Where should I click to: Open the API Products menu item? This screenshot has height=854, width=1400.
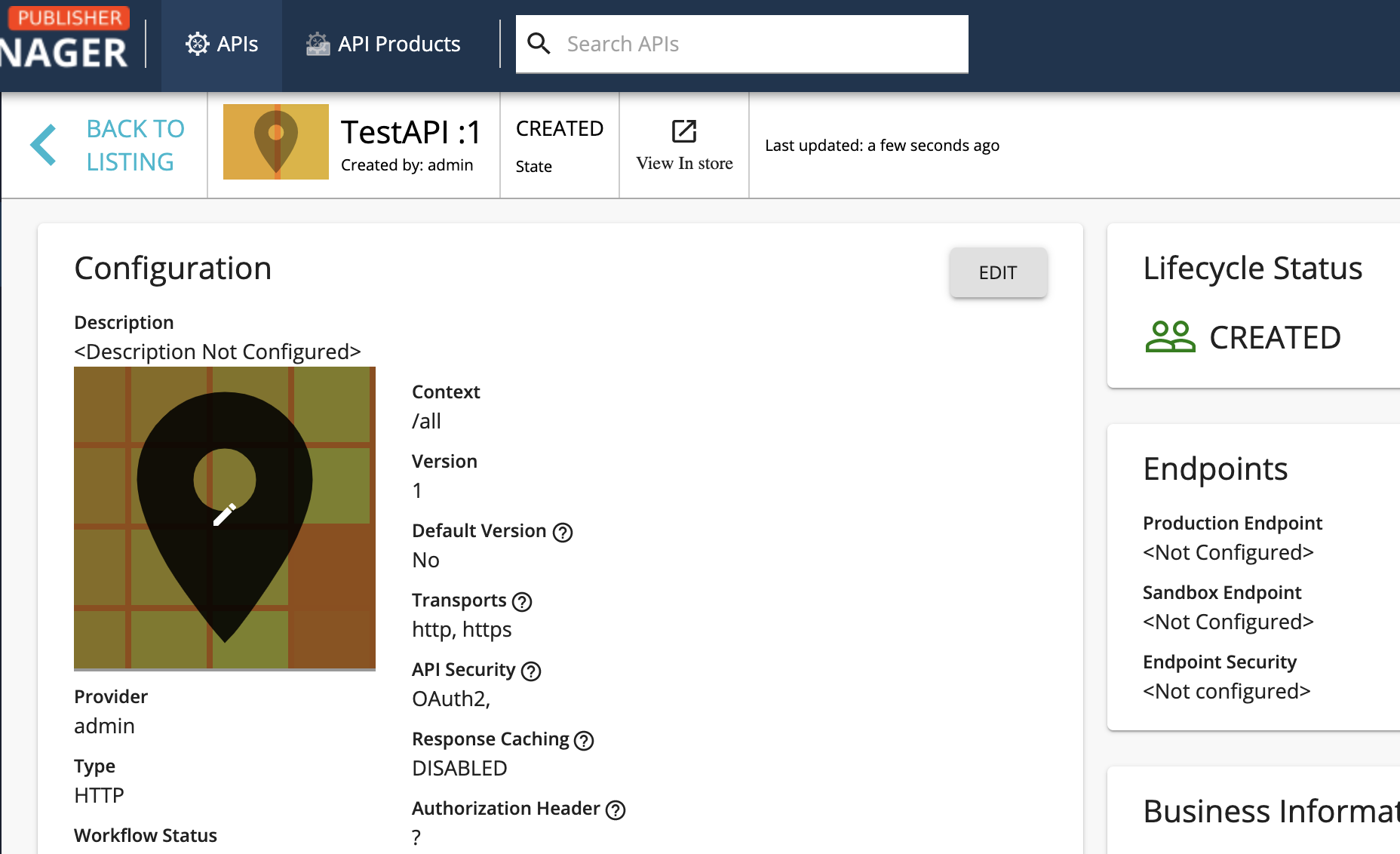[383, 45]
